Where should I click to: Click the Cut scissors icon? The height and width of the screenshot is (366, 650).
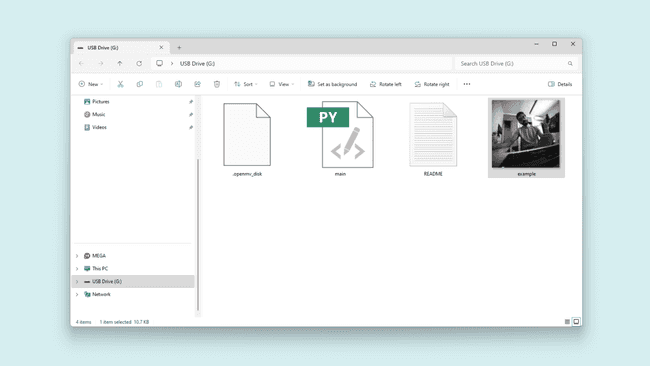point(120,84)
